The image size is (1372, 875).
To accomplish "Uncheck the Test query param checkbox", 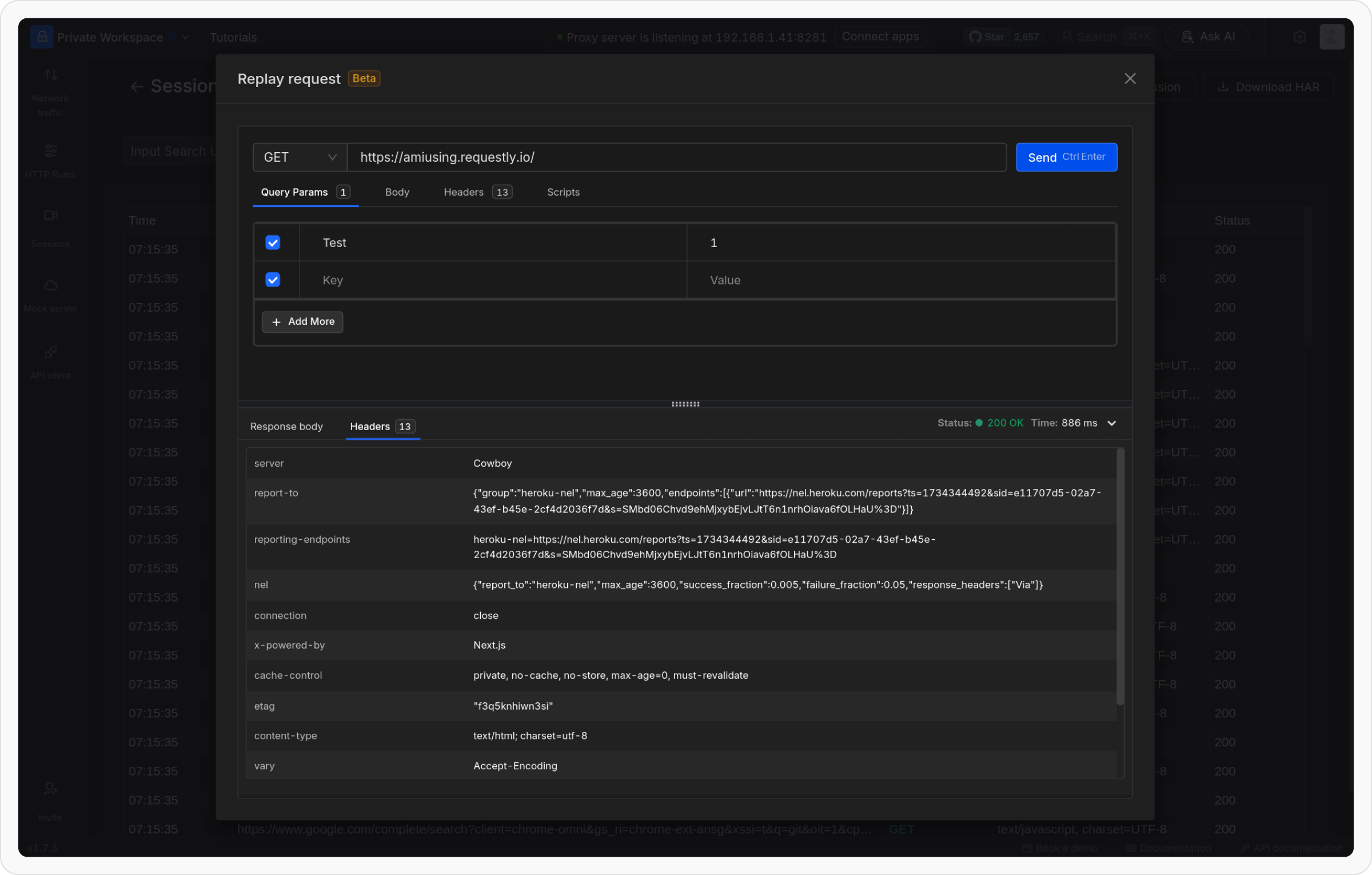I will point(273,243).
